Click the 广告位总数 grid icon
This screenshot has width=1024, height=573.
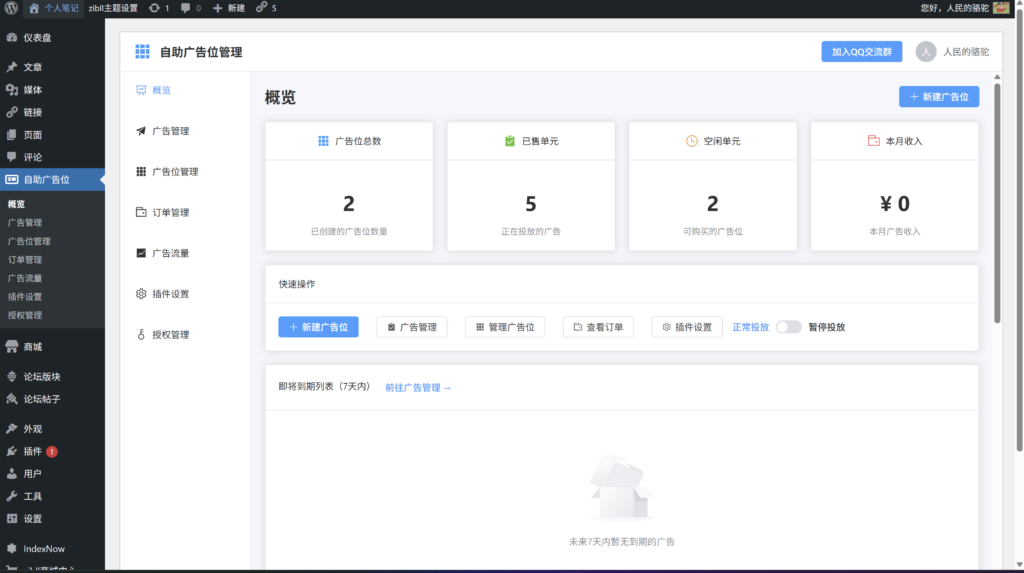pyautogui.click(x=323, y=141)
